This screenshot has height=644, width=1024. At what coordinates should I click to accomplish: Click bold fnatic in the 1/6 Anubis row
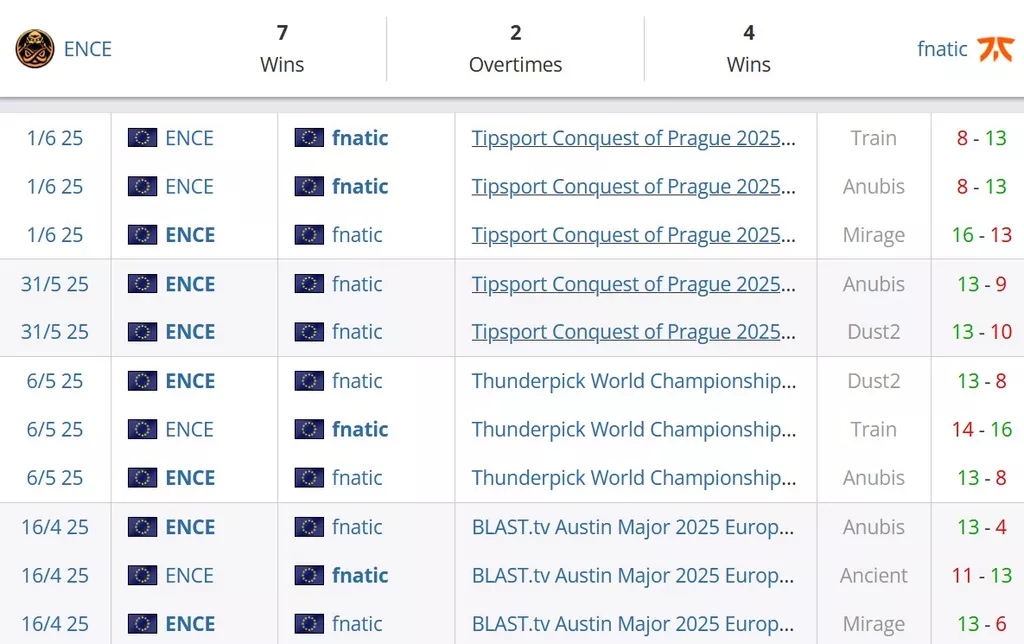point(360,186)
